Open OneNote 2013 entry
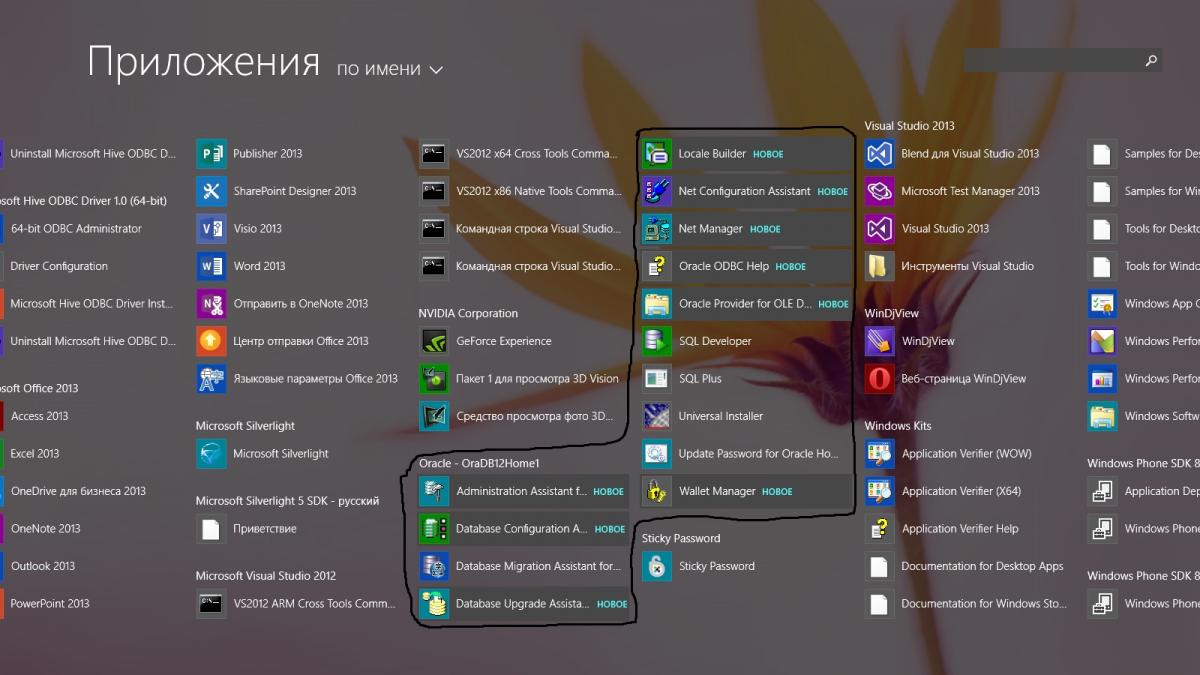 46,529
